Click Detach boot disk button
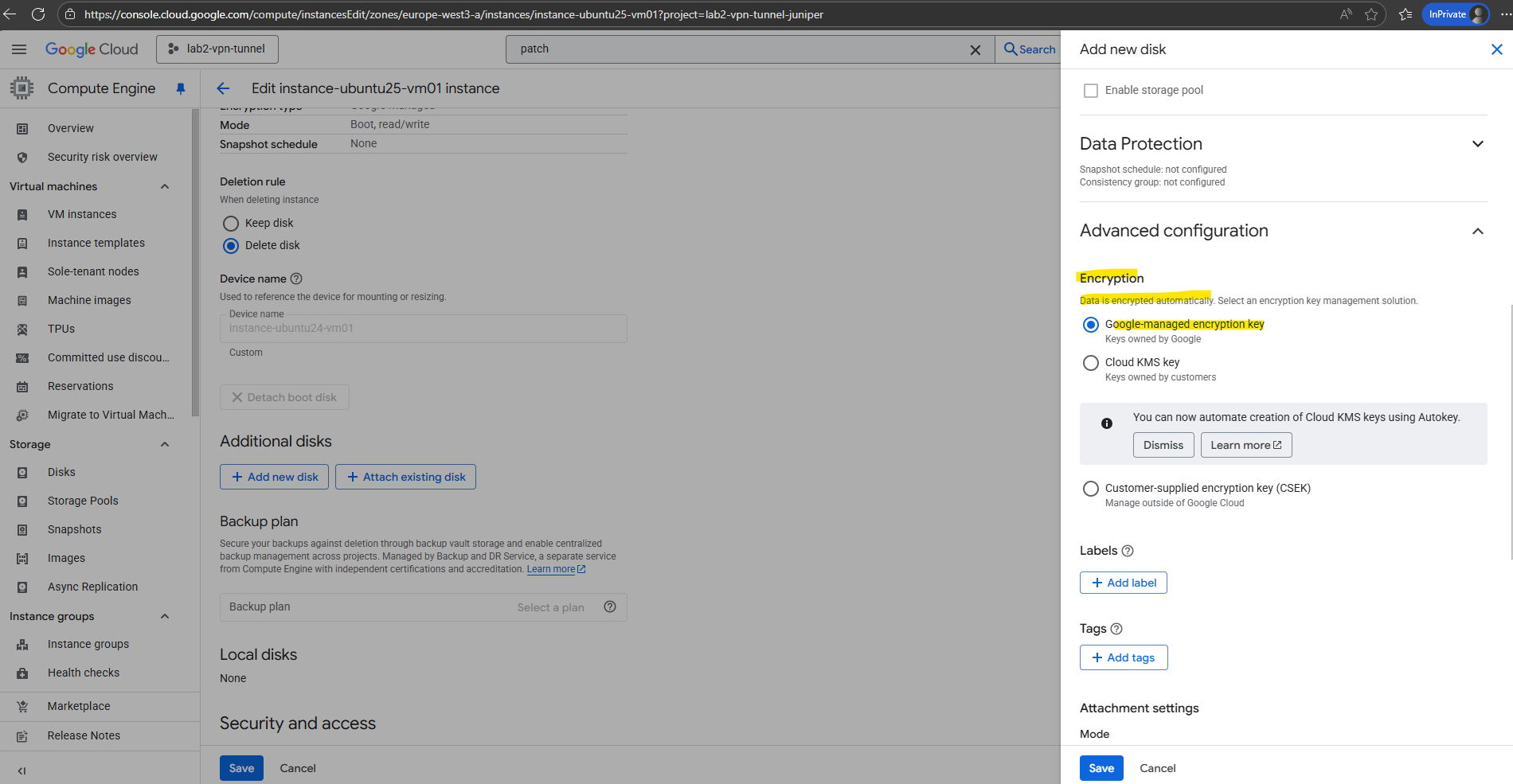 pos(284,397)
